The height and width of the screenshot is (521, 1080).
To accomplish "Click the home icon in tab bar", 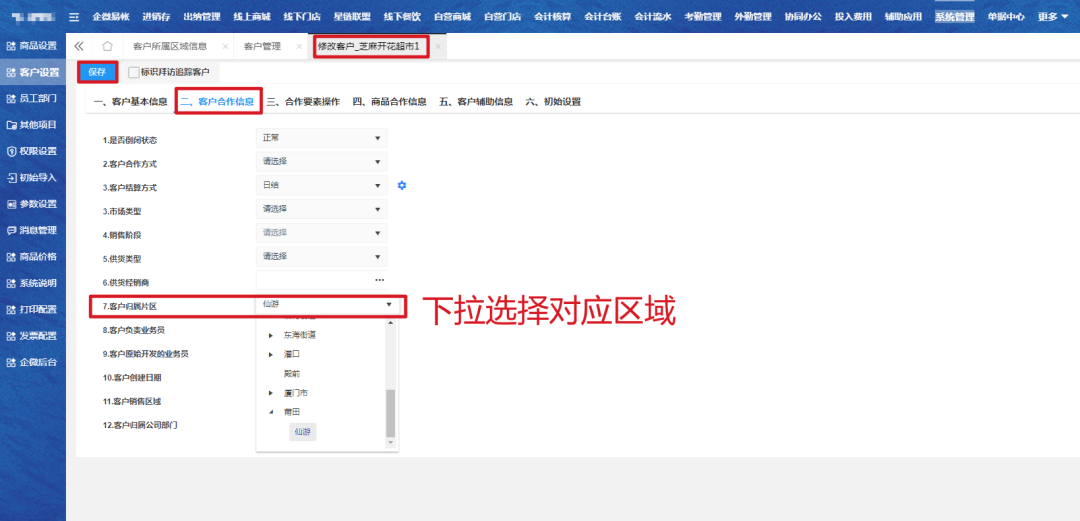I will [x=107, y=47].
